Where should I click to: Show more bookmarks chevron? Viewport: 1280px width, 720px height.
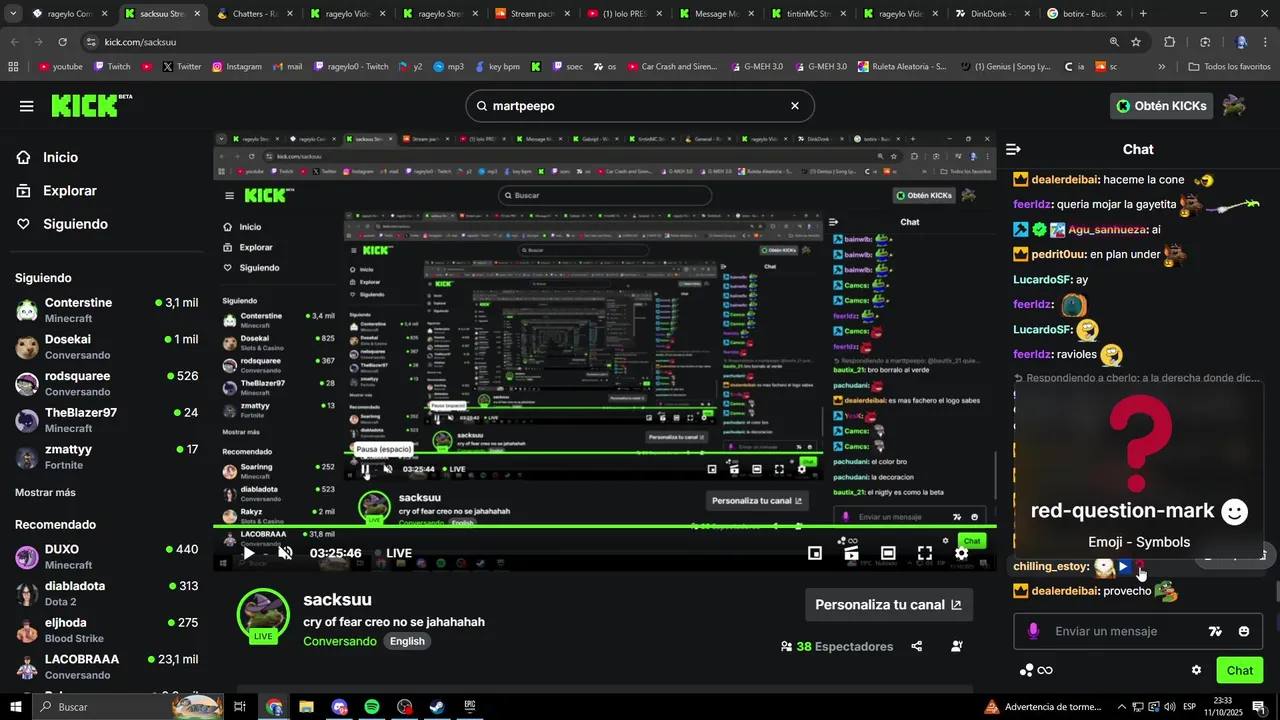1161,67
